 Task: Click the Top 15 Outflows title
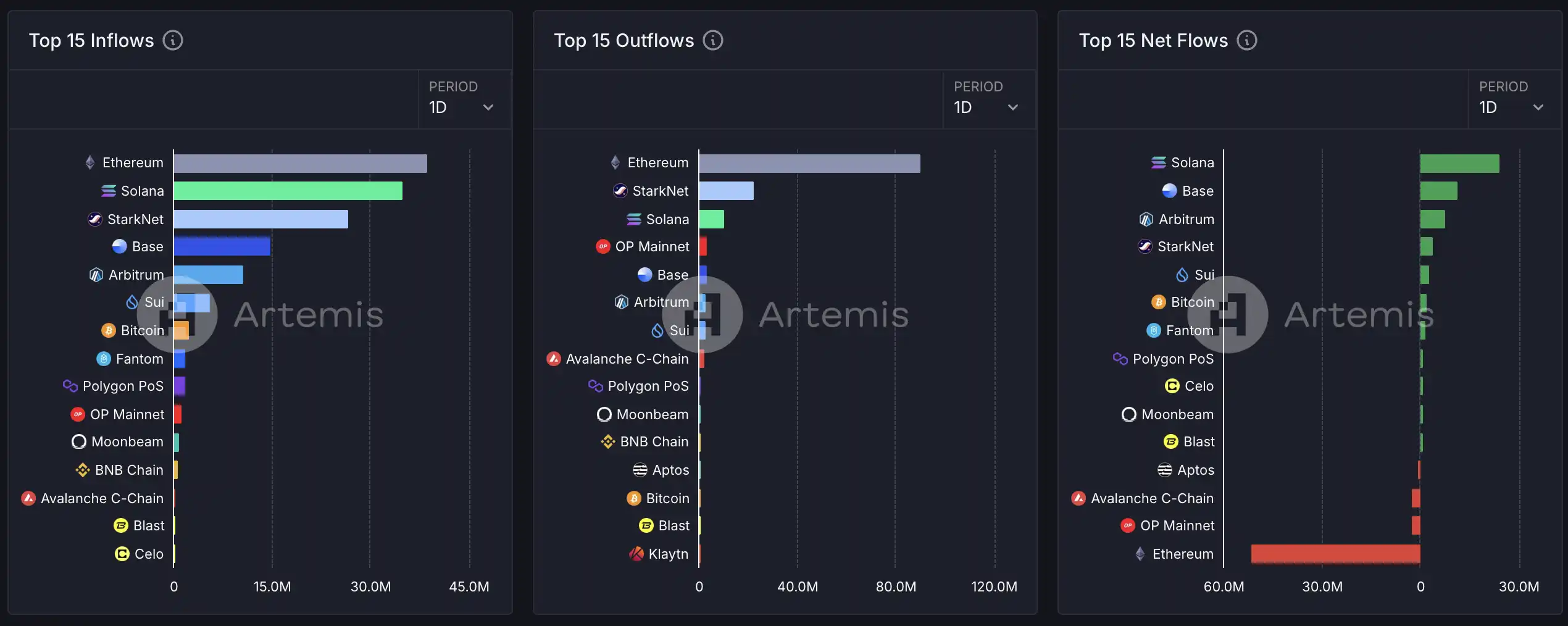[x=623, y=41]
